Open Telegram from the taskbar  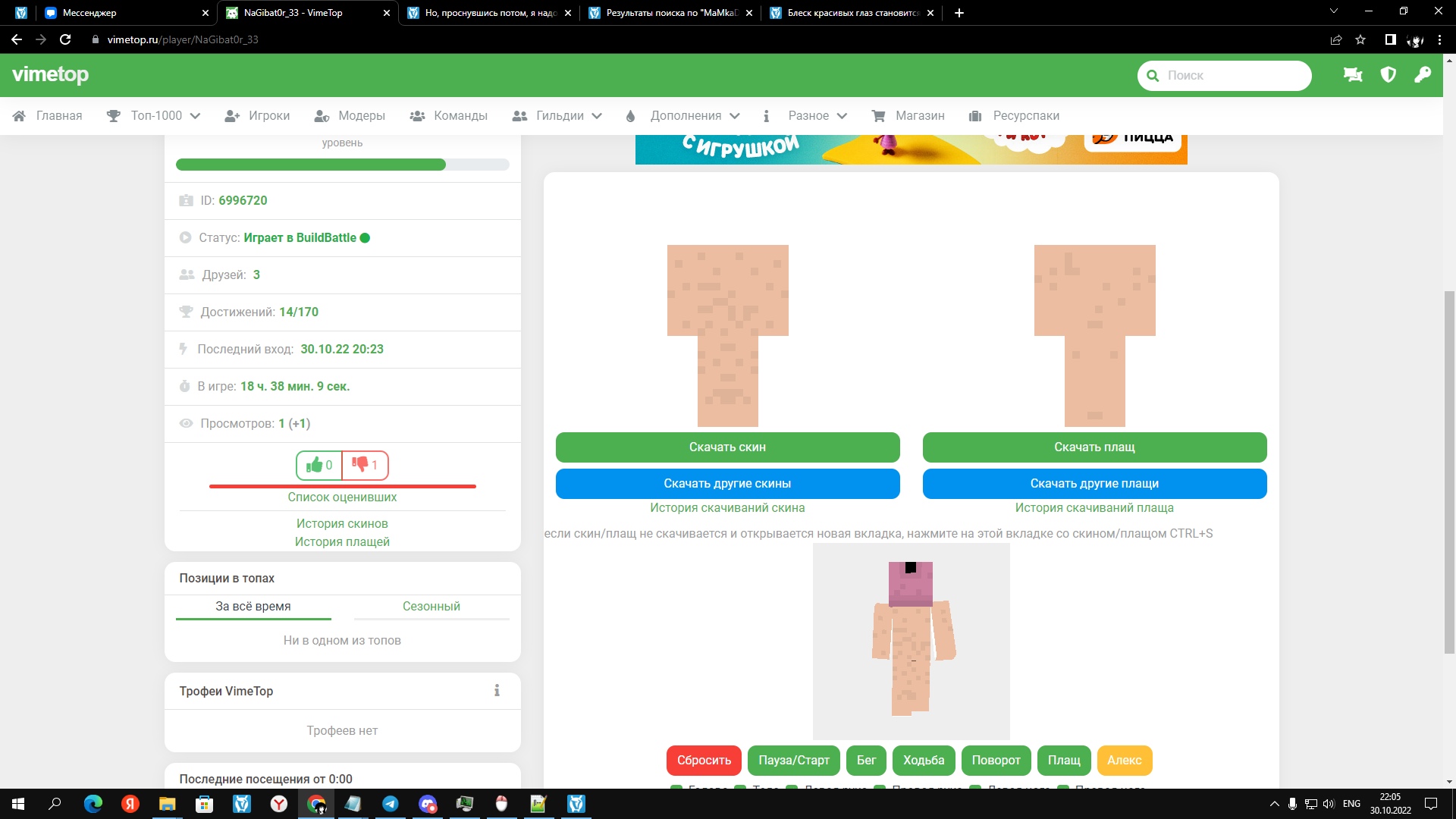point(391,804)
